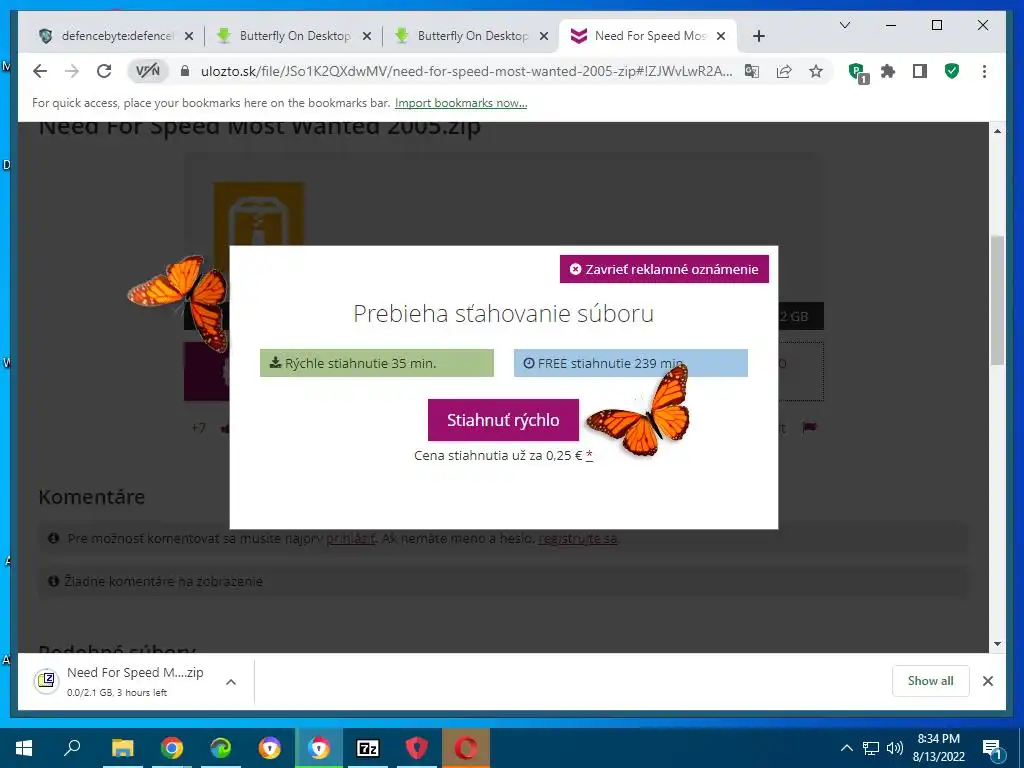
Task: Open the notification center icon
Action: (x=993, y=748)
